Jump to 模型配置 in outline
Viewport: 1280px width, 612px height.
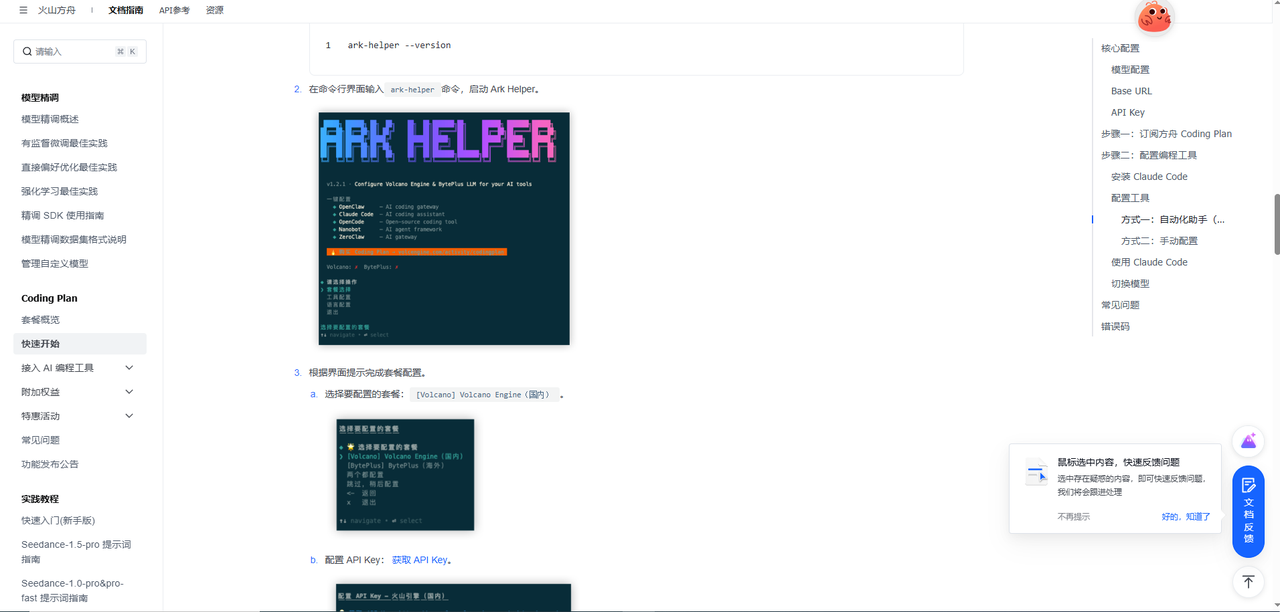(1130, 70)
